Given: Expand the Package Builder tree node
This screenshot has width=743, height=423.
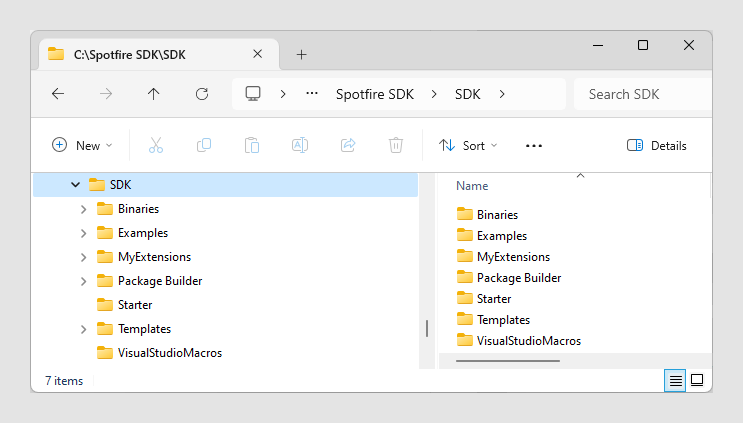Looking at the screenshot, I should tap(83, 281).
